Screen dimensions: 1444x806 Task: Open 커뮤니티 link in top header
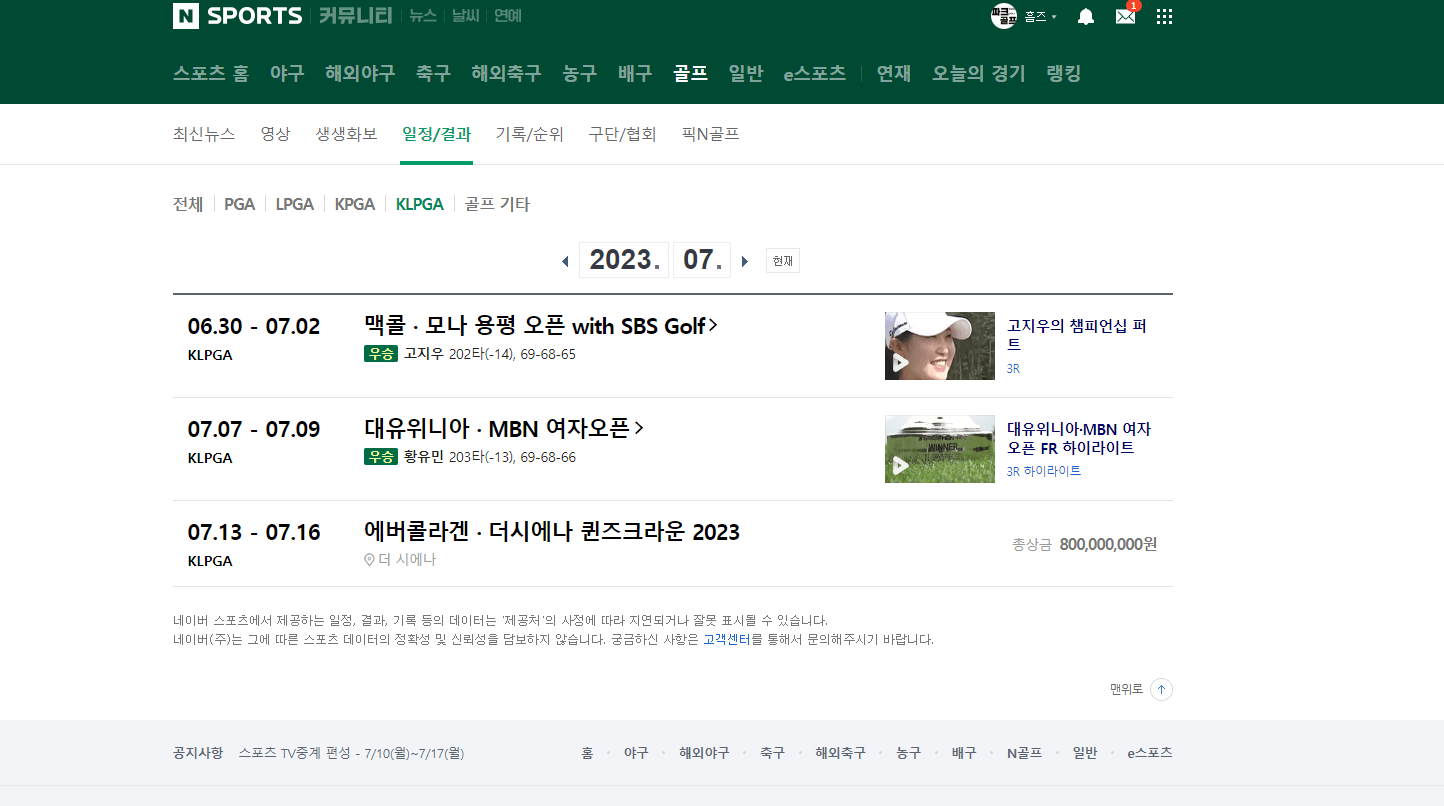(355, 16)
